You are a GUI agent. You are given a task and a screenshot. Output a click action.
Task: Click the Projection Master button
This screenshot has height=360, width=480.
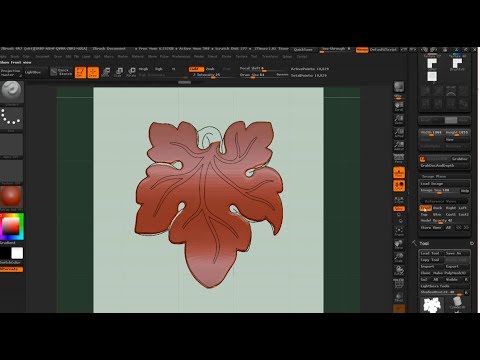coord(11,73)
